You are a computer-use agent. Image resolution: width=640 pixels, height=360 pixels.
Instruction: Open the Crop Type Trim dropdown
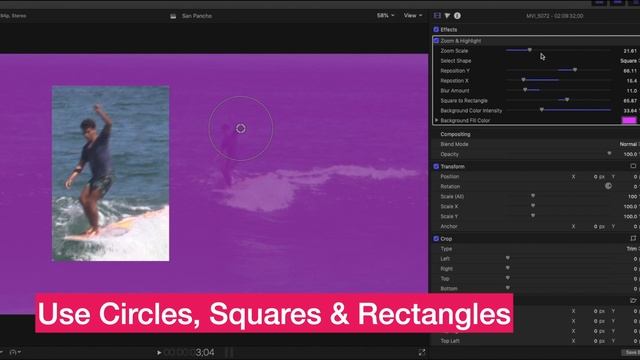(x=633, y=249)
